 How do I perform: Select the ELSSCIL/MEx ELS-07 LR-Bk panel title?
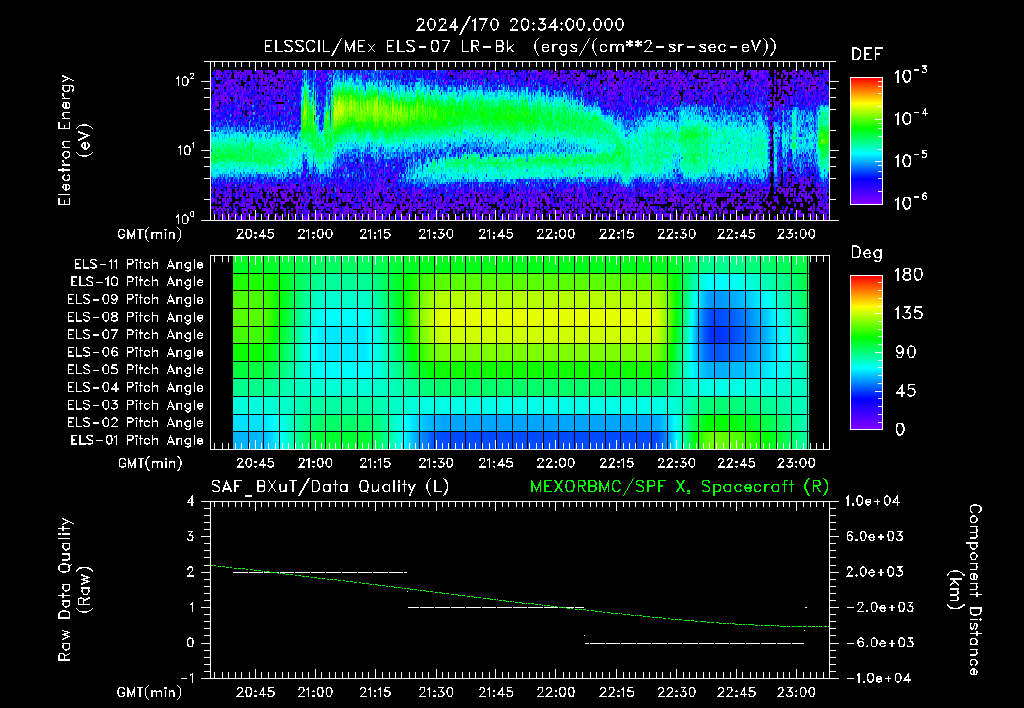(x=520, y=47)
